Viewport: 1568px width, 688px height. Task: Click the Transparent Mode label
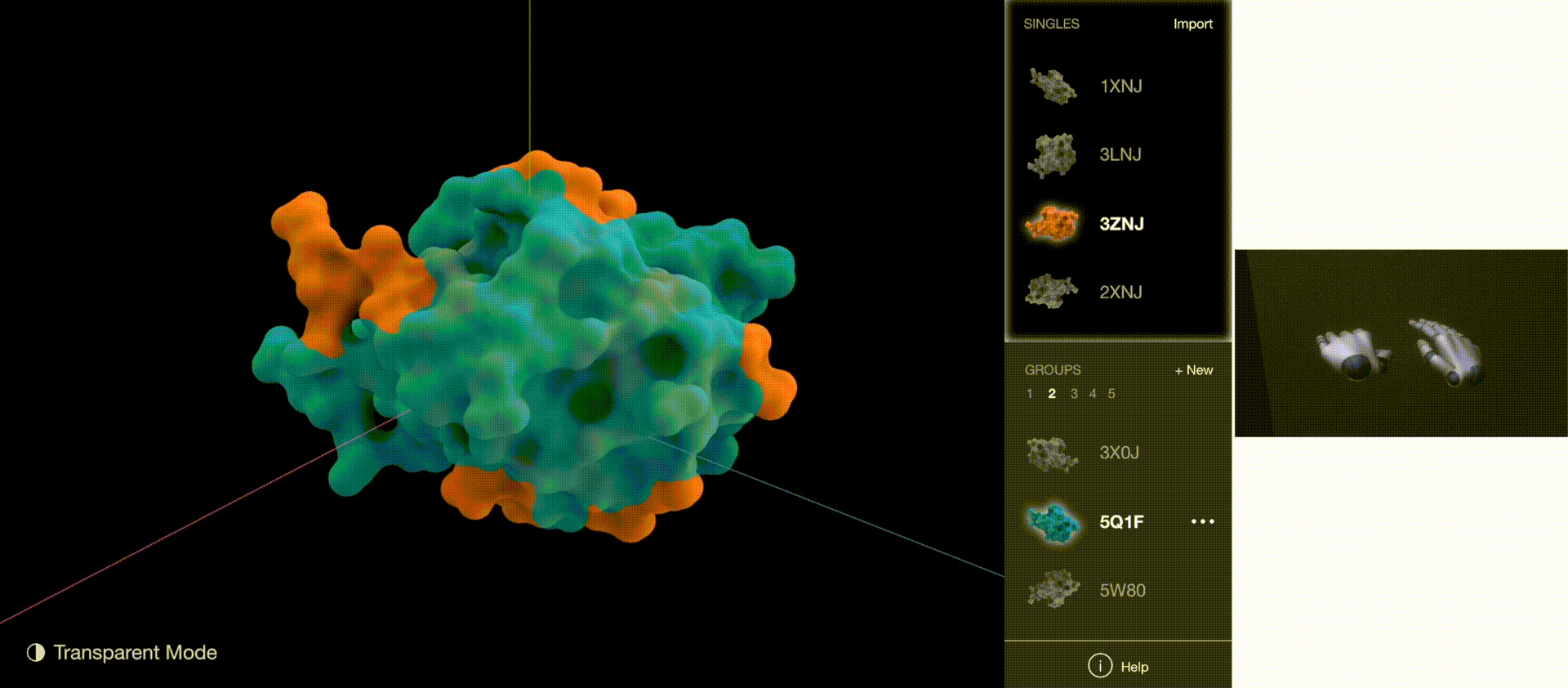tap(135, 652)
